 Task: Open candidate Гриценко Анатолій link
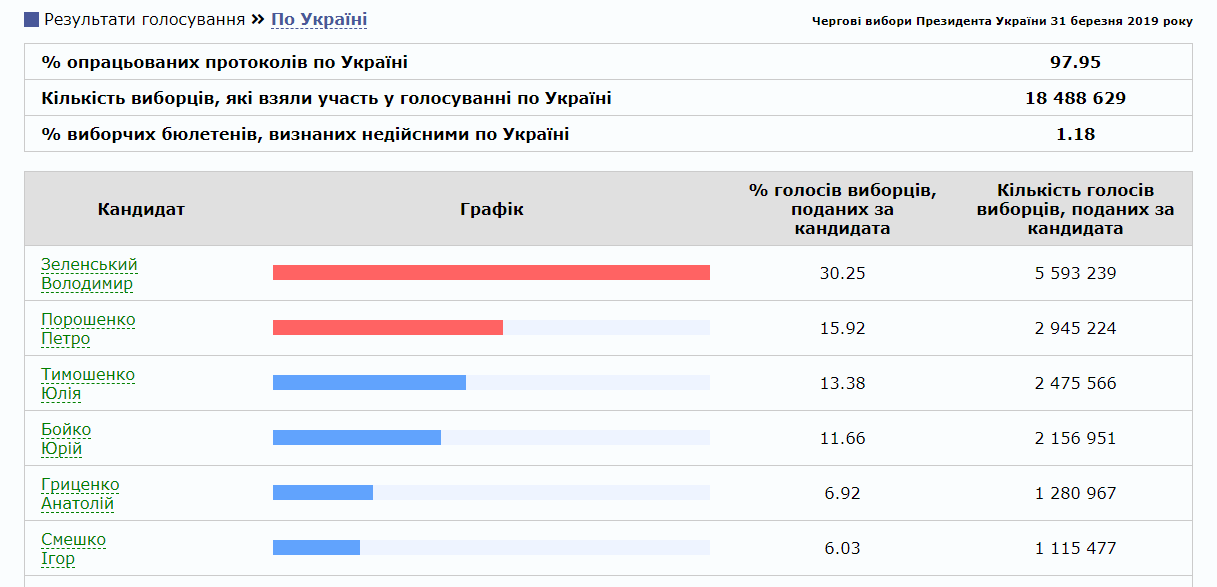pyautogui.click(x=80, y=493)
